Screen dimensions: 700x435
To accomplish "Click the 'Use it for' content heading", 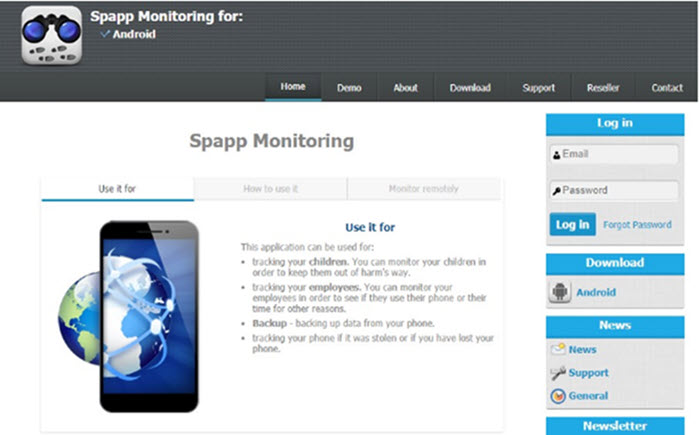I will tap(370, 227).
